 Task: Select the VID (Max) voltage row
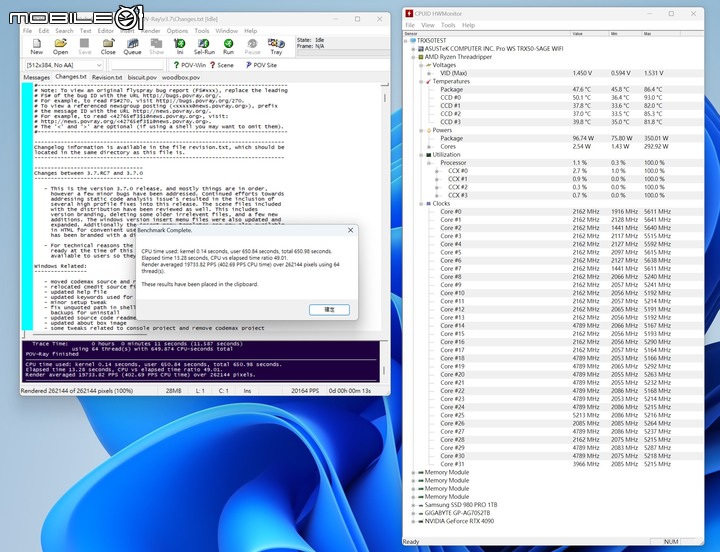[x=553, y=73]
